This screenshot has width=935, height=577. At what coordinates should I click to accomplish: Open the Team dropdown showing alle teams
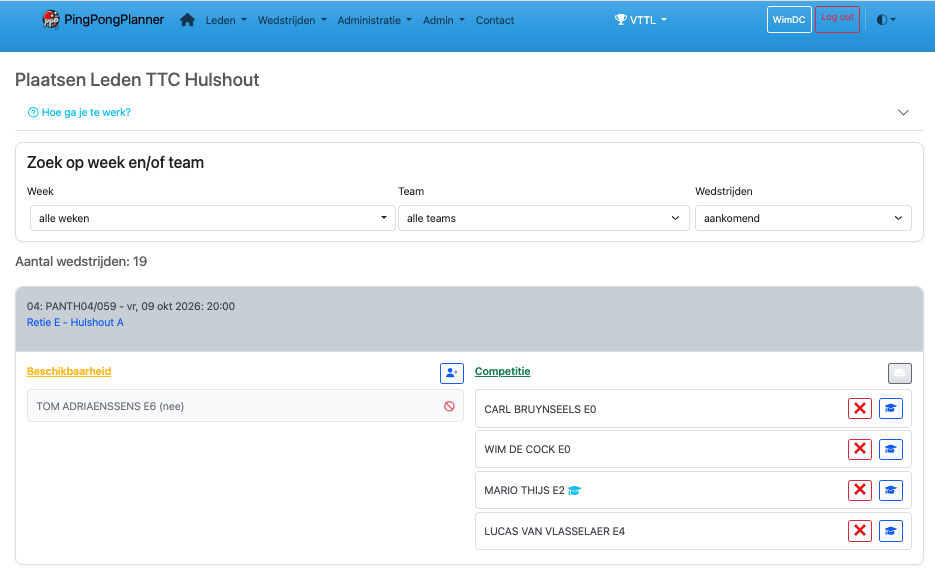coord(544,218)
